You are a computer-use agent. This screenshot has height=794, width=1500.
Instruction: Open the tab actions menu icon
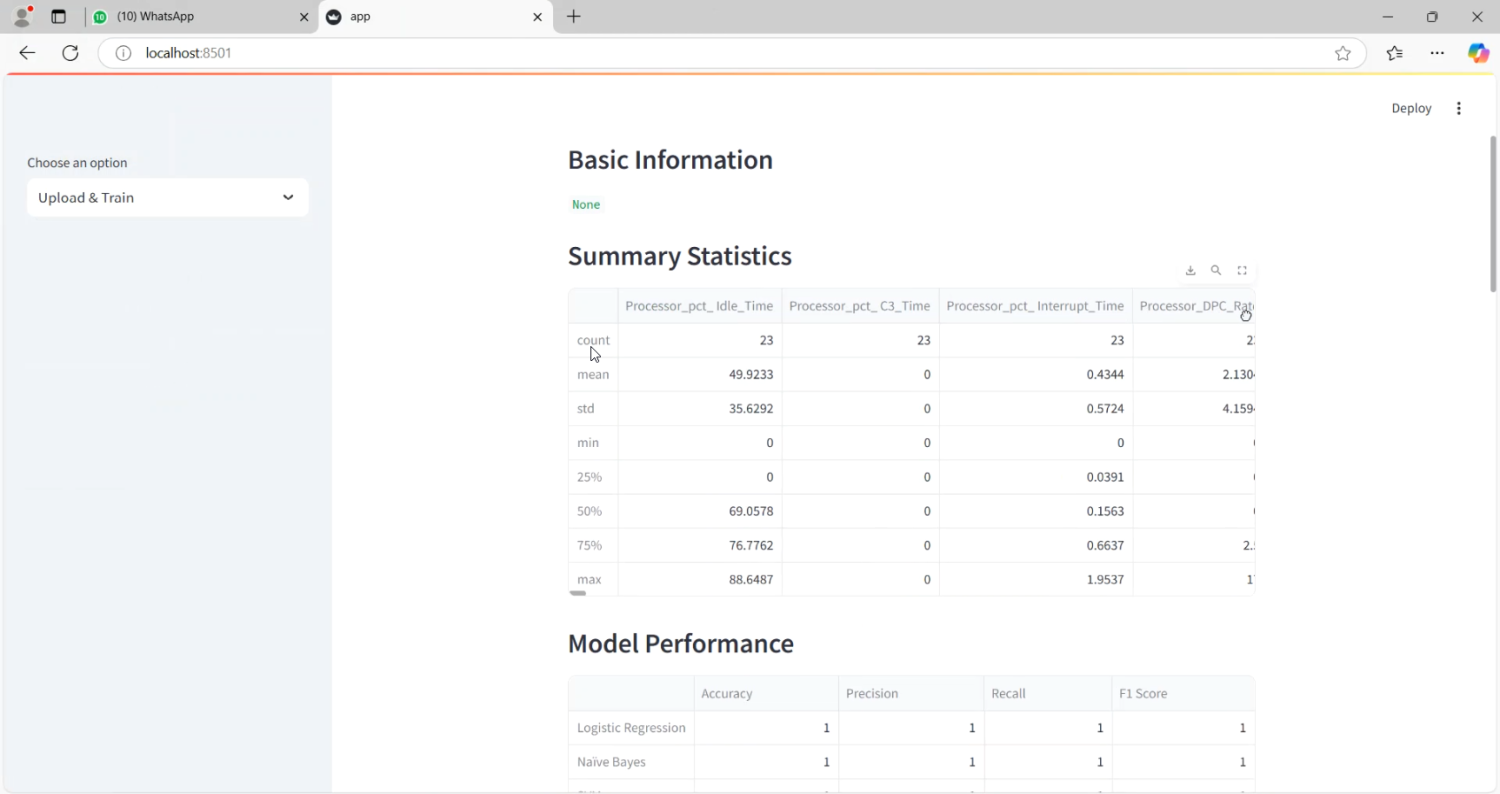tap(58, 17)
